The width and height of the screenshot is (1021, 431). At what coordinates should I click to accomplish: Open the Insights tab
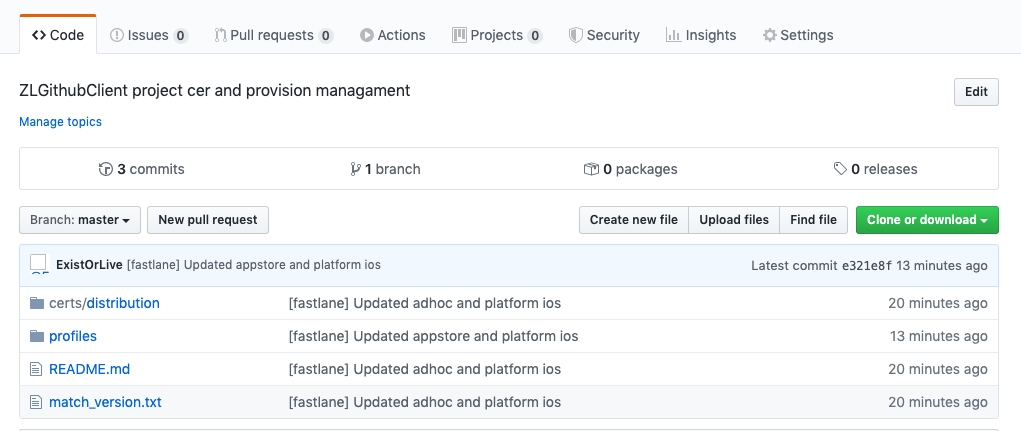tap(700, 35)
